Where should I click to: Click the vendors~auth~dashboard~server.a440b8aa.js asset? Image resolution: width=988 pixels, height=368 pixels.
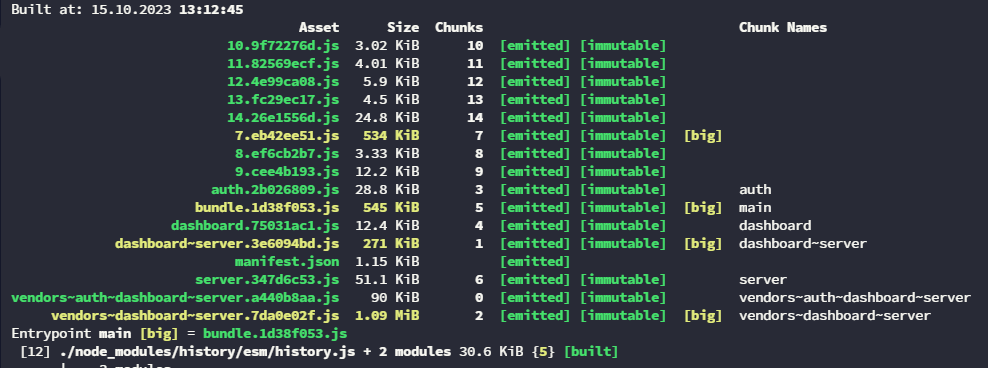[175, 297]
